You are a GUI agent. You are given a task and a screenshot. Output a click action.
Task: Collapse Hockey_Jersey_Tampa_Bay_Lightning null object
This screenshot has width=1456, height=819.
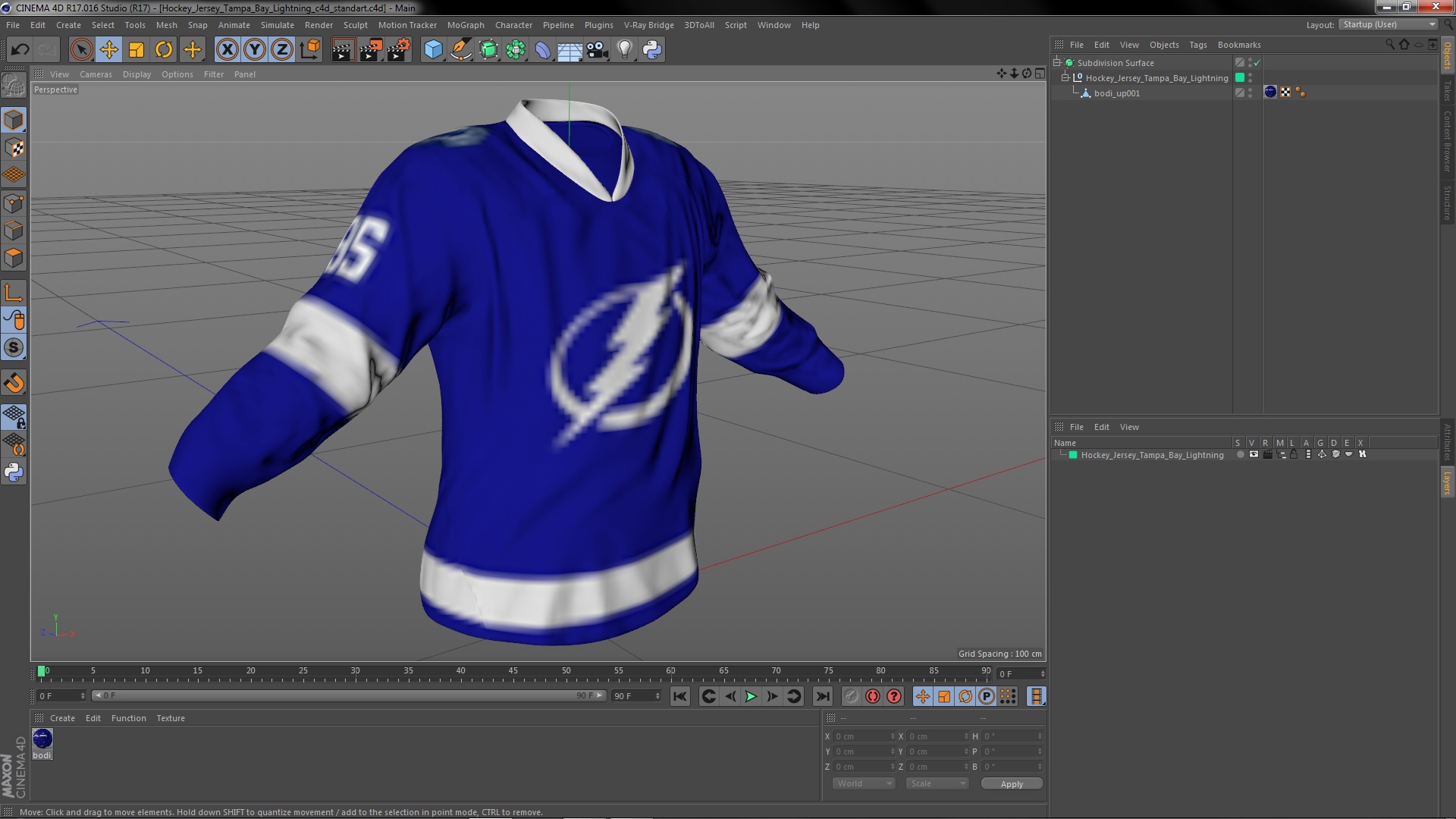pyautogui.click(x=1065, y=78)
